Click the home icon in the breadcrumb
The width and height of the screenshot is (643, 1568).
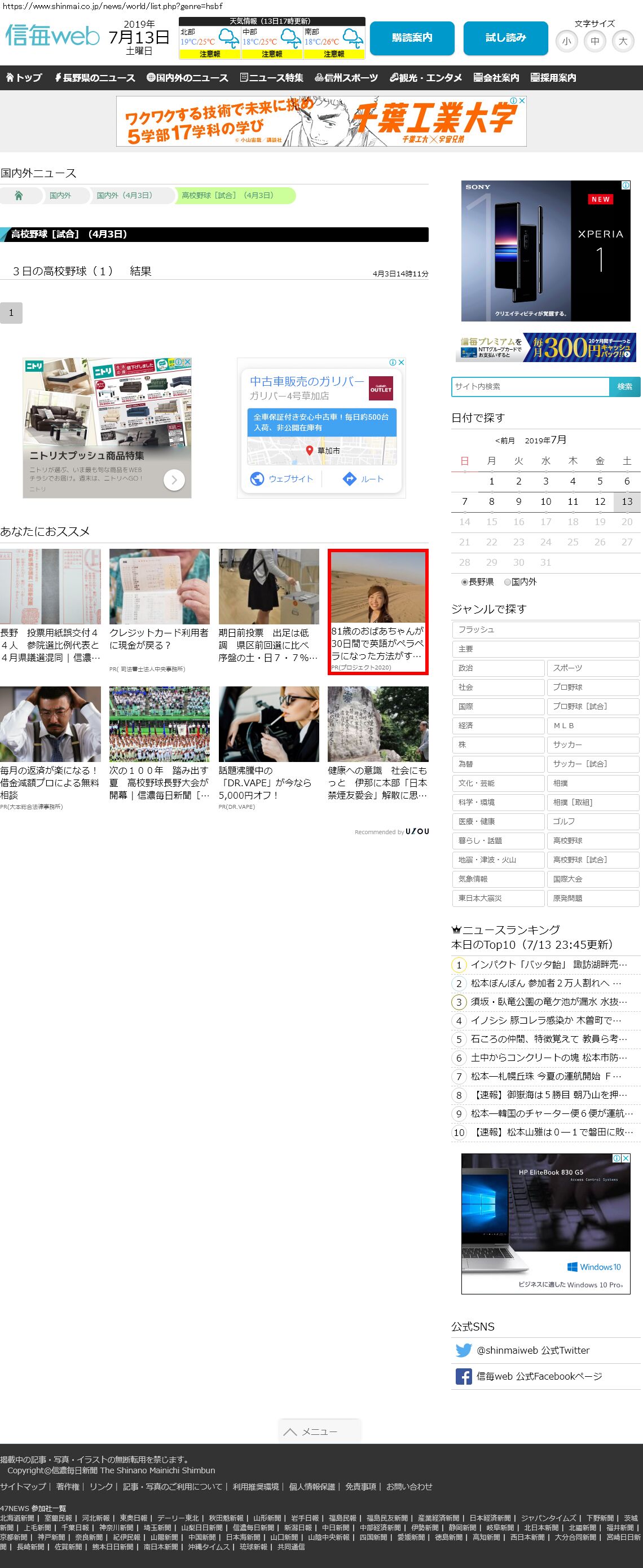click(19, 195)
